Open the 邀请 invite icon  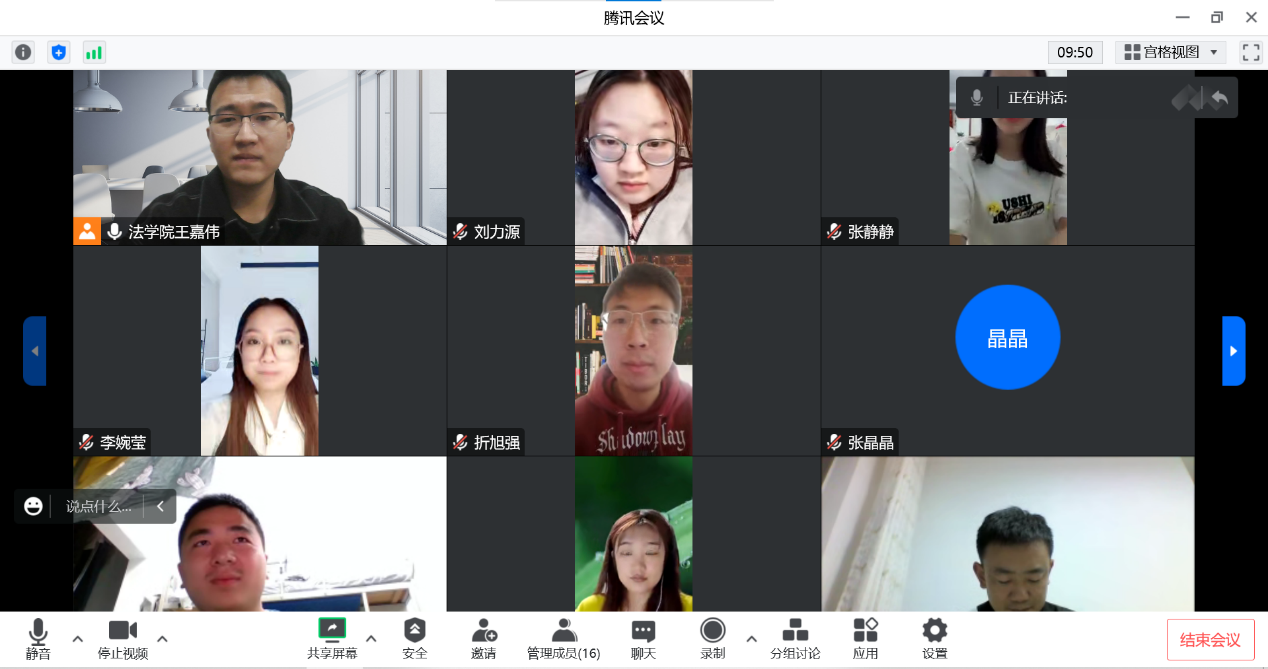484,638
